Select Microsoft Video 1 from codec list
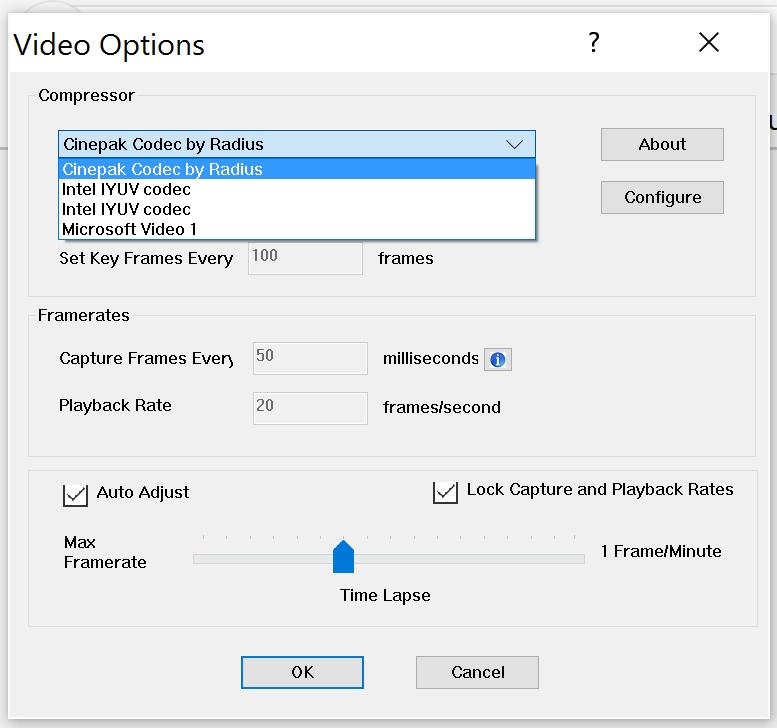This screenshot has height=728, width=777. click(x=130, y=229)
